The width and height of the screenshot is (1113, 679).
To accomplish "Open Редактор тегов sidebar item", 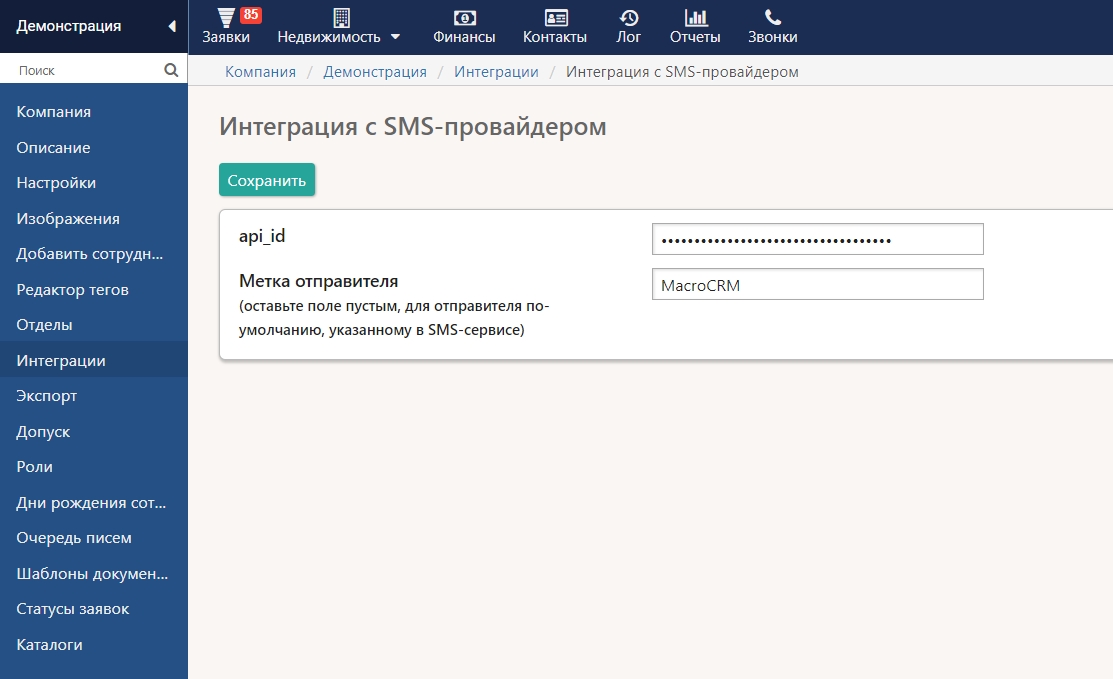I will click(72, 290).
